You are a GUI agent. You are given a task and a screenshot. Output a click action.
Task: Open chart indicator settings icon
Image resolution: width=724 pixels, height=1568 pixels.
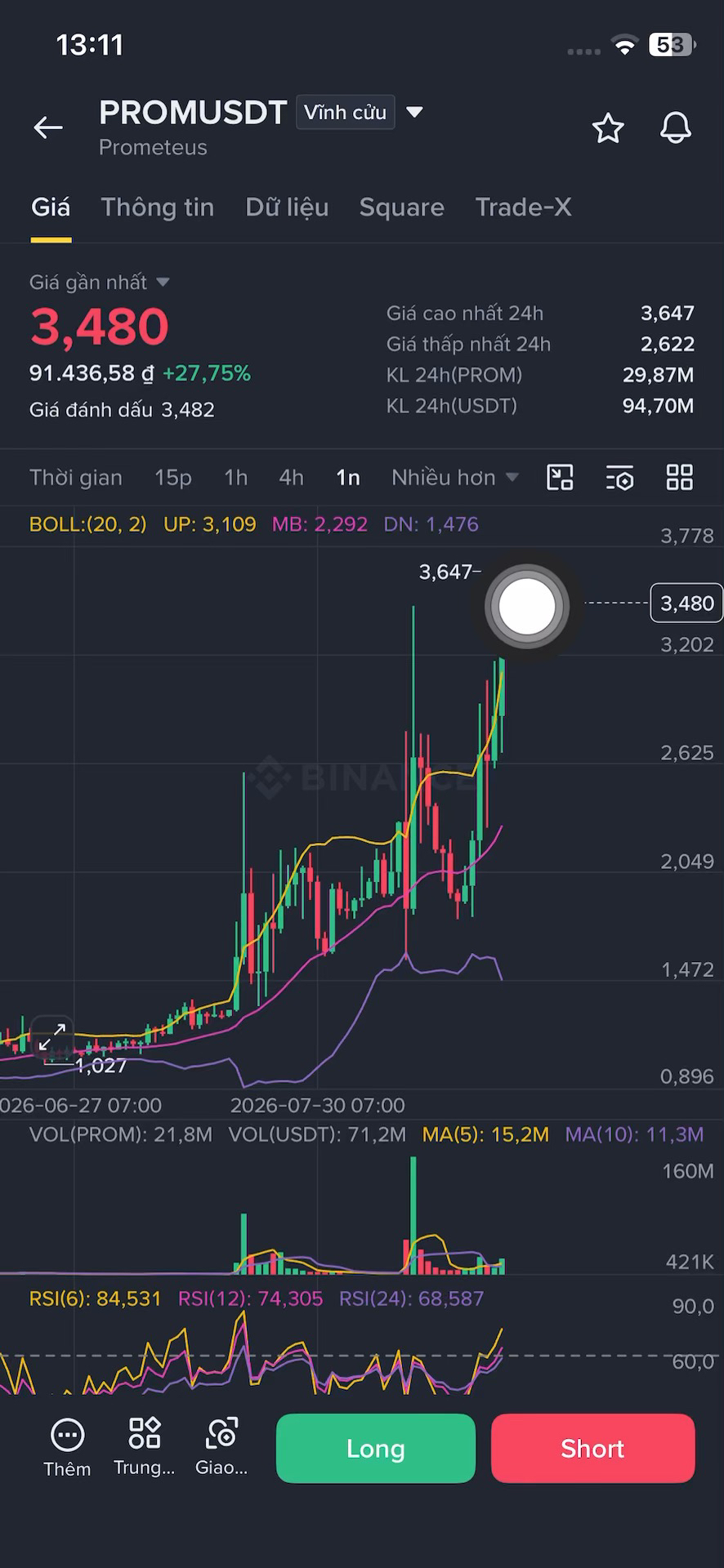click(620, 478)
